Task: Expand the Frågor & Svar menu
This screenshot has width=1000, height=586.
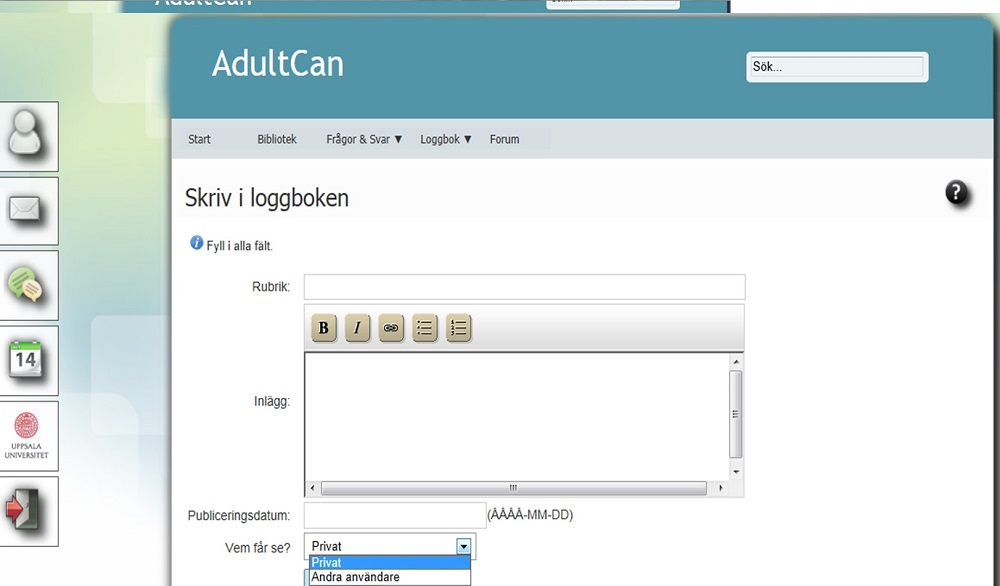Action: (364, 139)
